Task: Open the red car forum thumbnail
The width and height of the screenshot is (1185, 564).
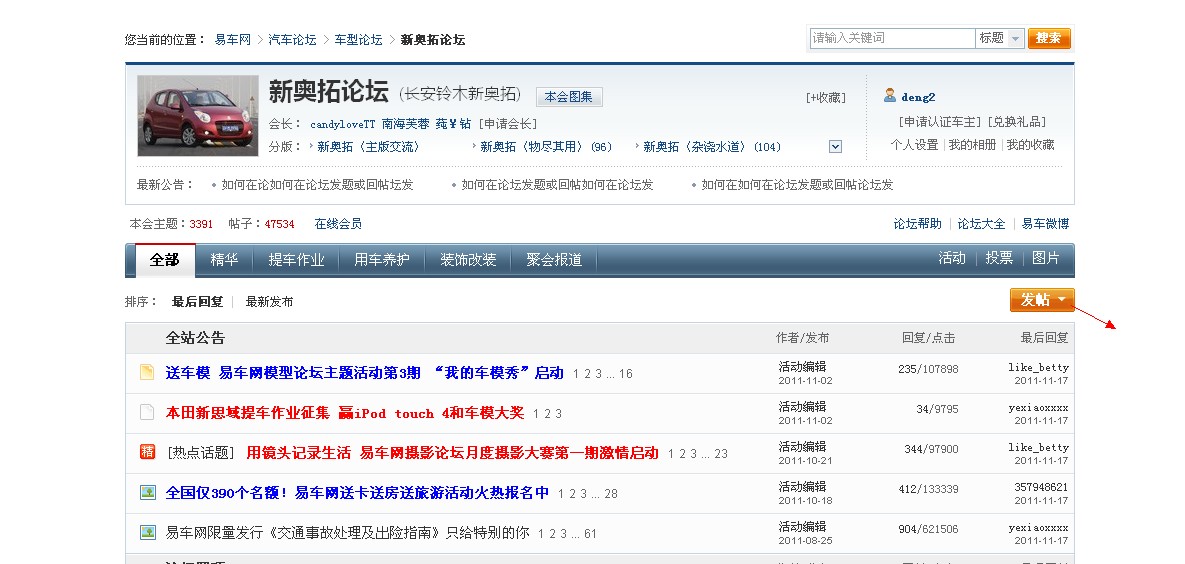Action: [190, 115]
